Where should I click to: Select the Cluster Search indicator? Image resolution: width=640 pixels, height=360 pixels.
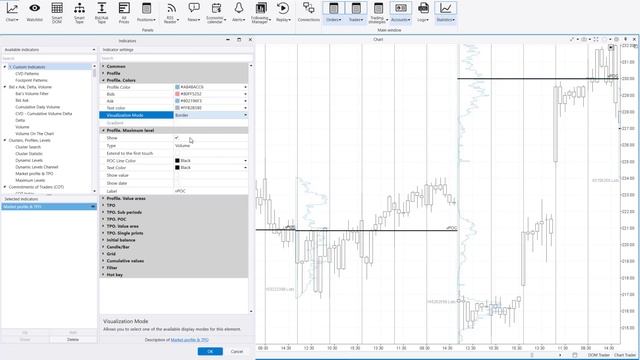click(28, 147)
